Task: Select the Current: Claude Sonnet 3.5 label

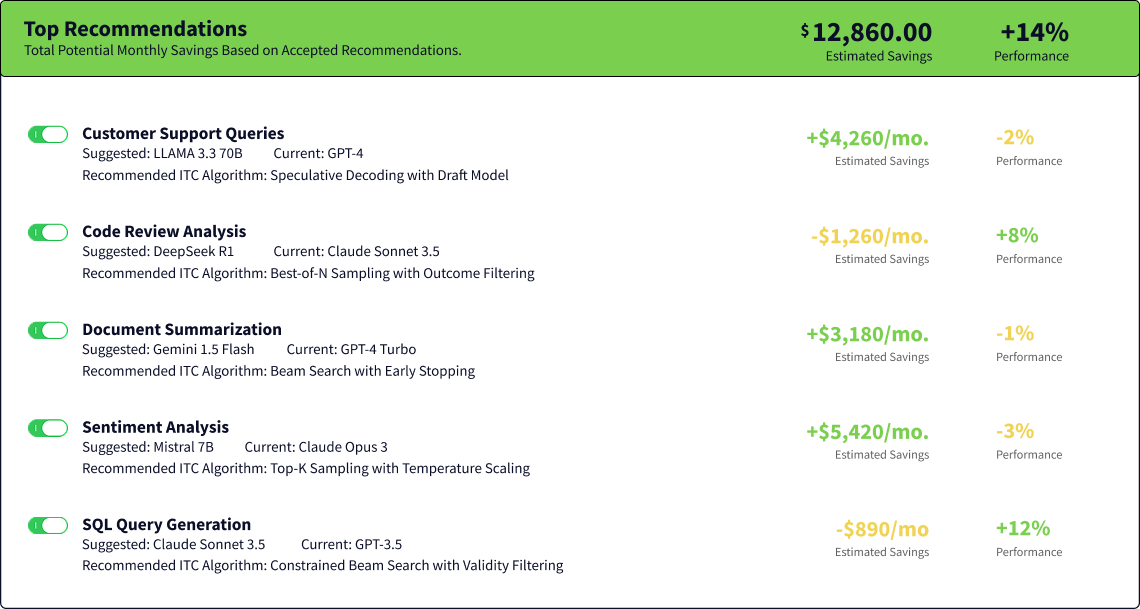Action: [356, 252]
